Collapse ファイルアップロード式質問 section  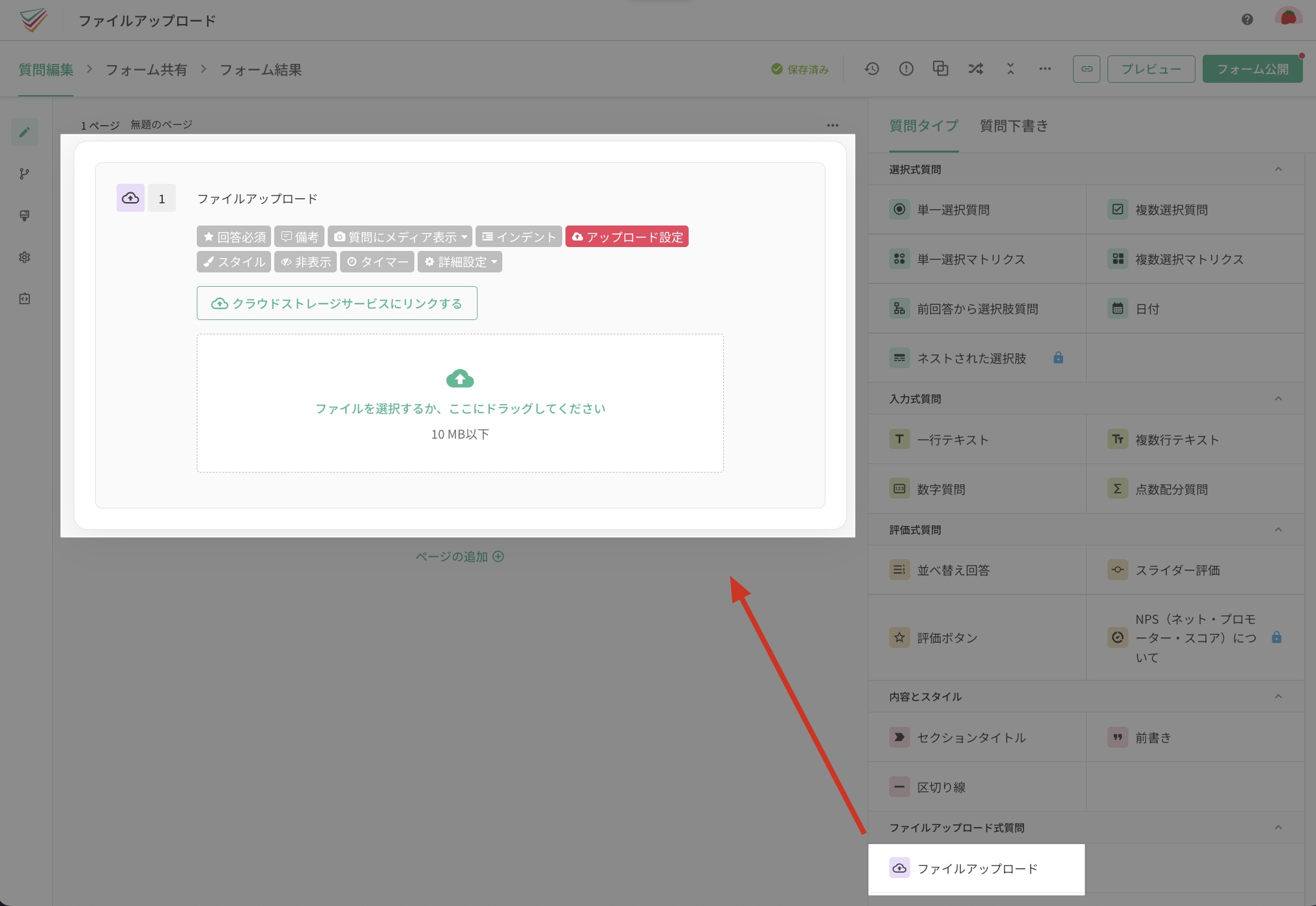(1278, 828)
